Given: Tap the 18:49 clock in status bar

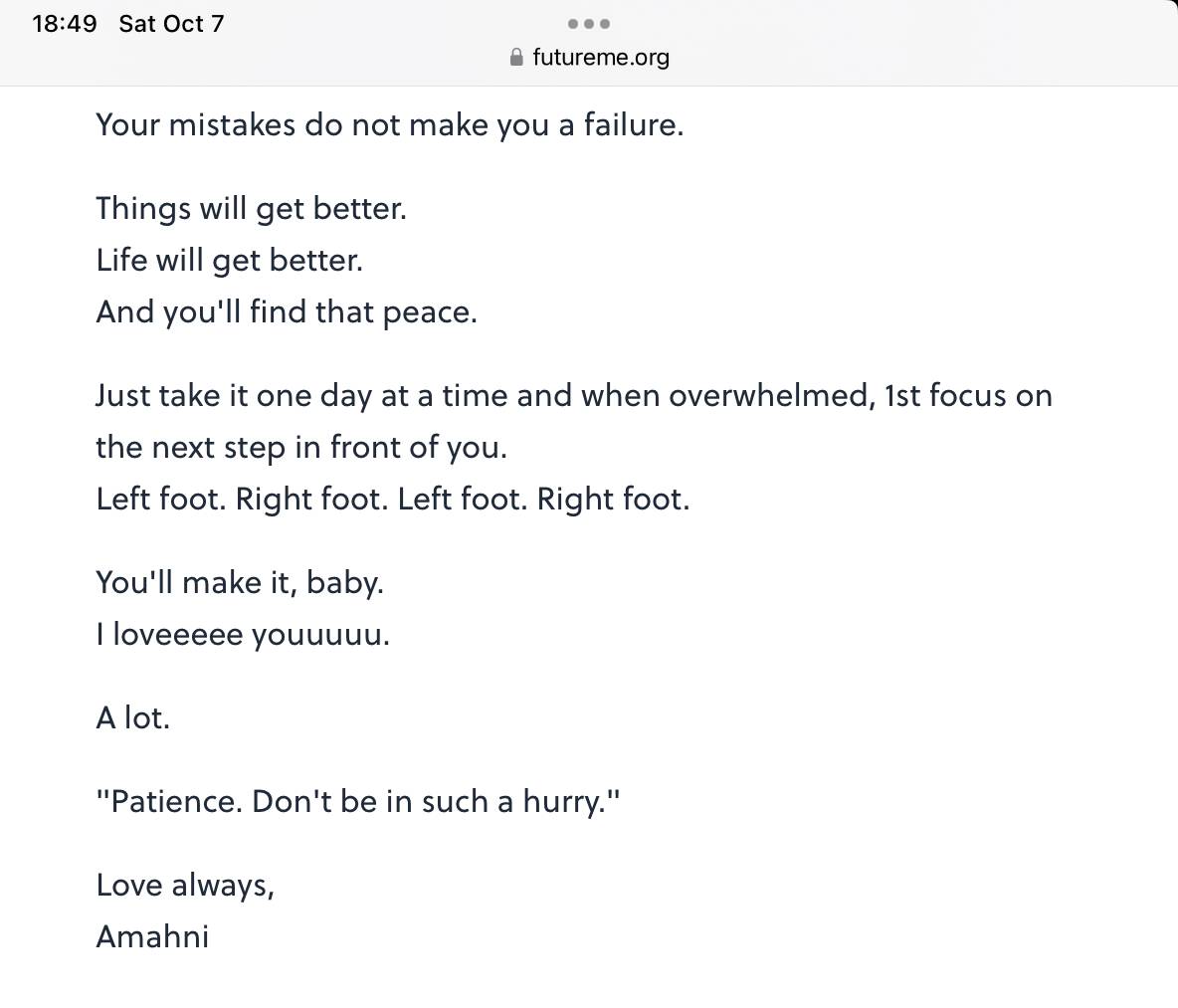Looking at the screenshot, I should [65, 23].
